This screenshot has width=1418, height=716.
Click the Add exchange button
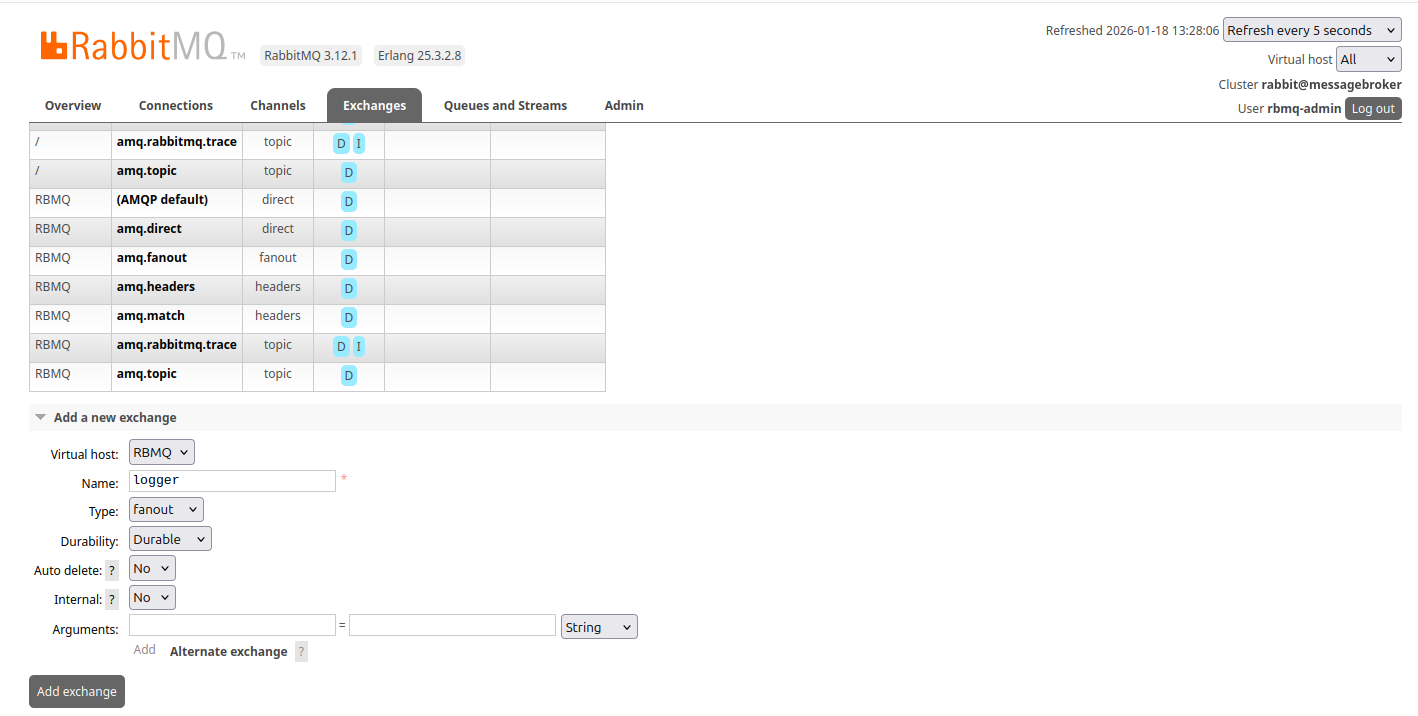point(77,691)
